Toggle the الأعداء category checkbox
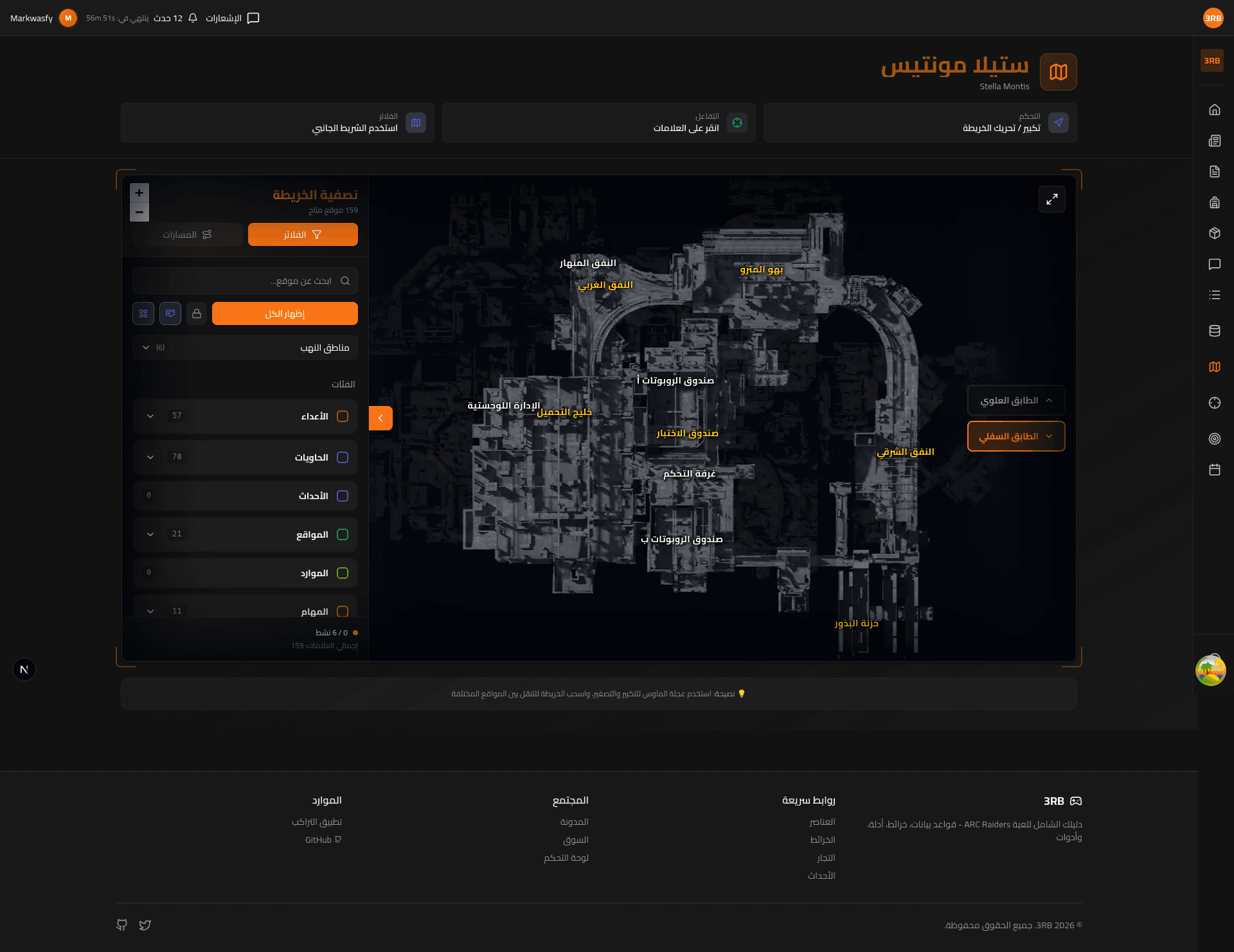 343,416
